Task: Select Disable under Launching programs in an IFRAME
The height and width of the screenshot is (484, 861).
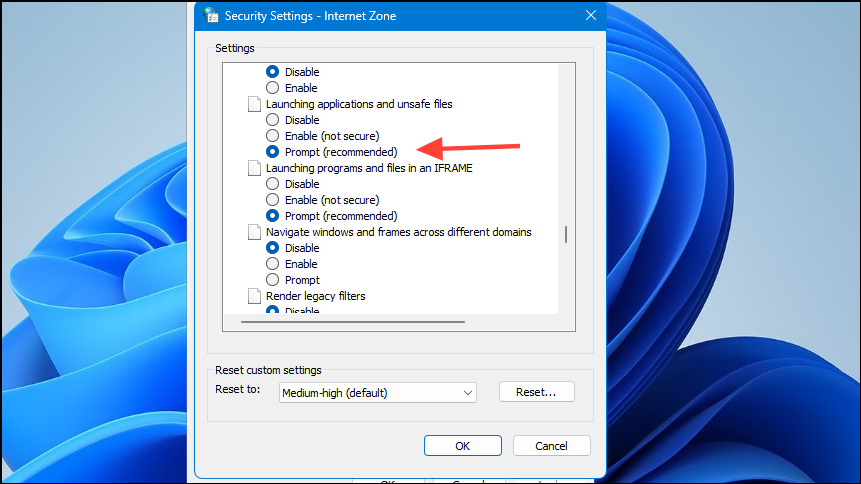Action: pos(272,183)
